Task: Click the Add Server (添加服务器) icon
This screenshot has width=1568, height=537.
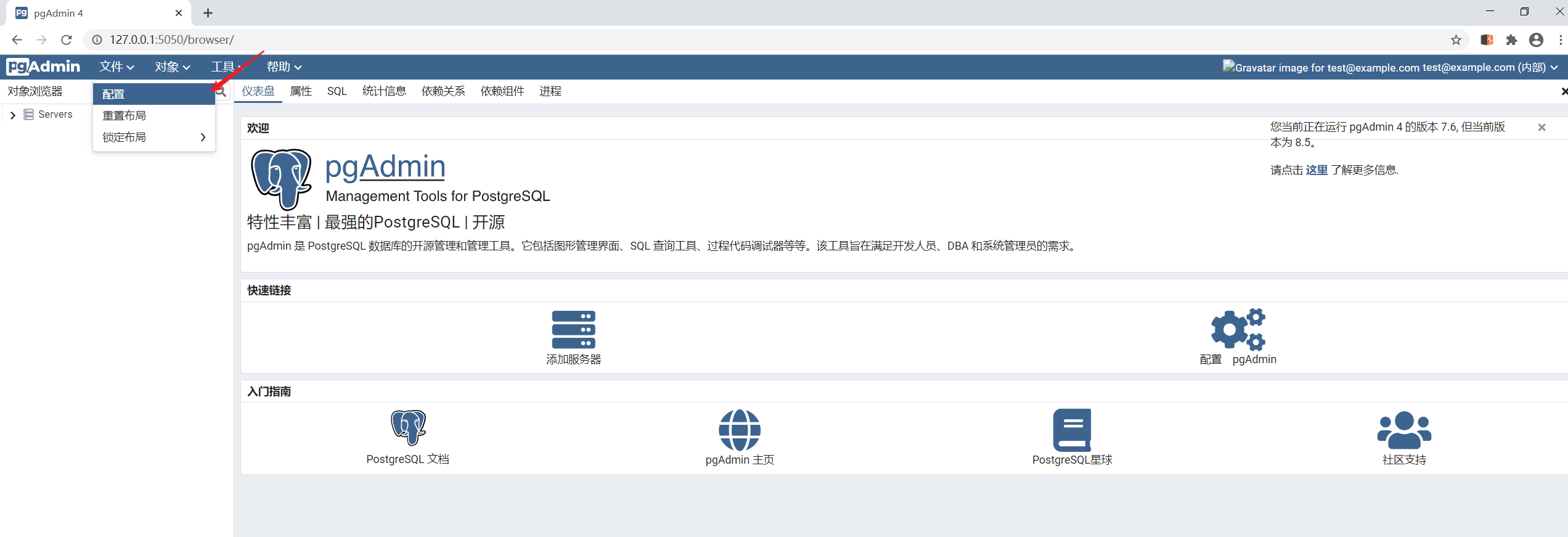Action: (573, 330)
